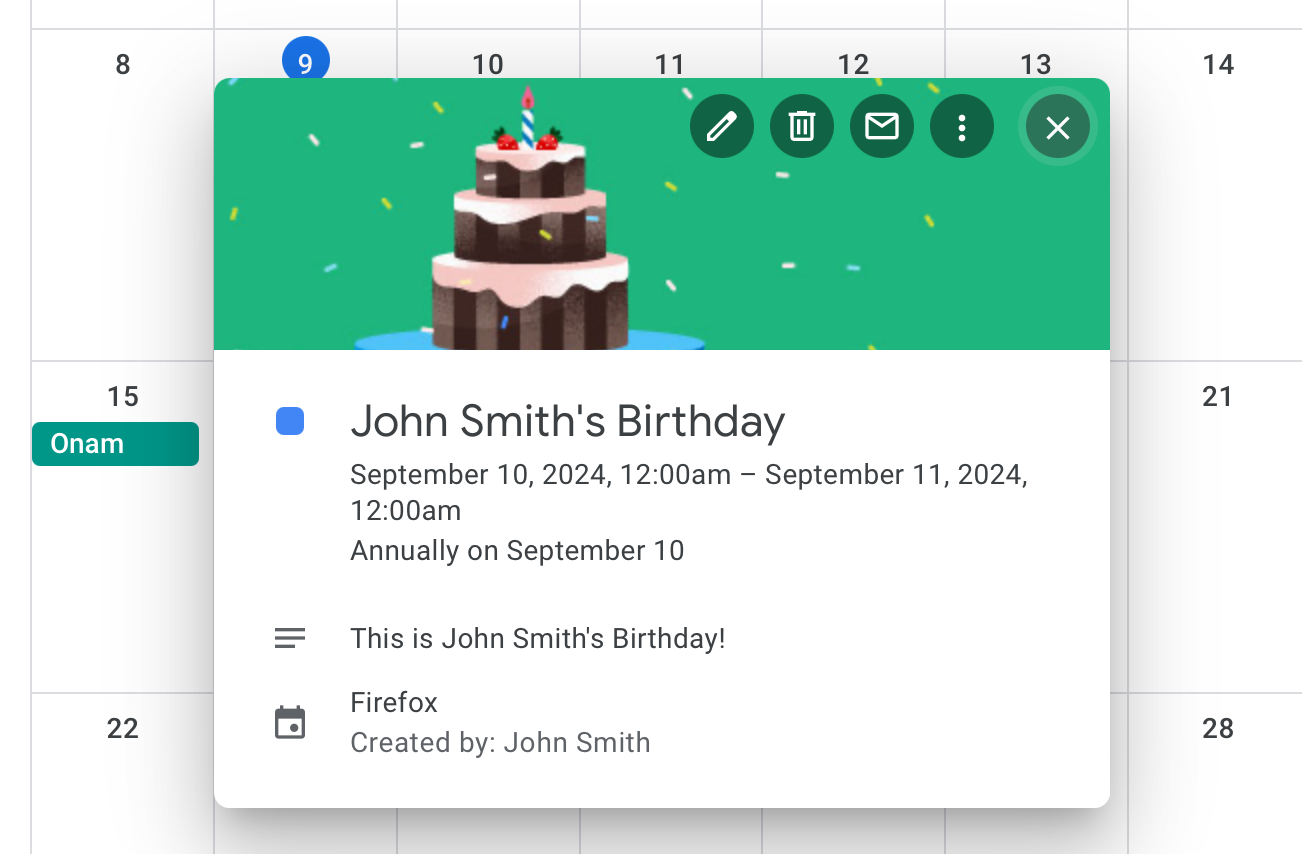Close the event details popup
This screenshot has height=854, width=1302.
(x=1058, y=127)
